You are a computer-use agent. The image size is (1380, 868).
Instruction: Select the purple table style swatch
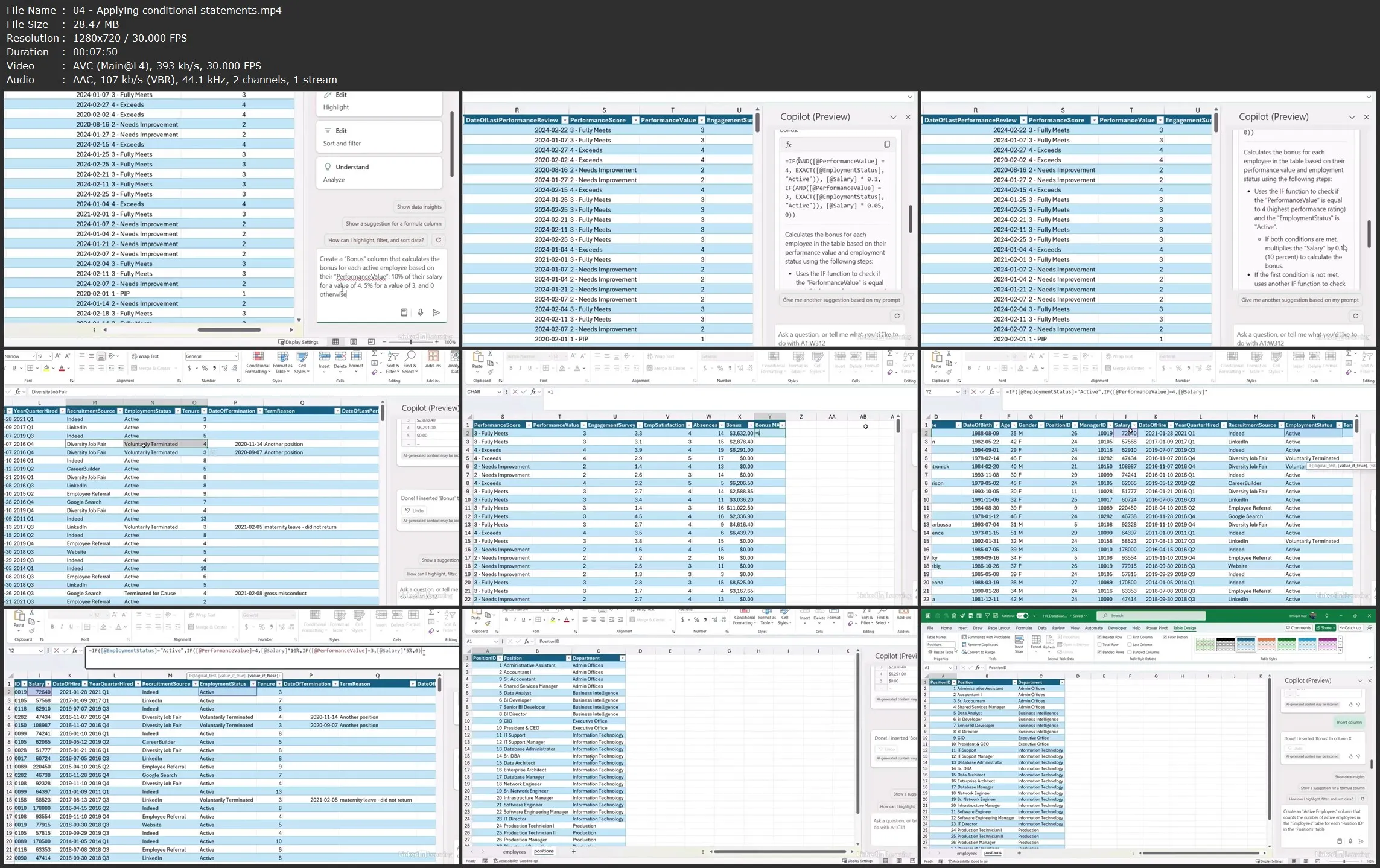1328,644
